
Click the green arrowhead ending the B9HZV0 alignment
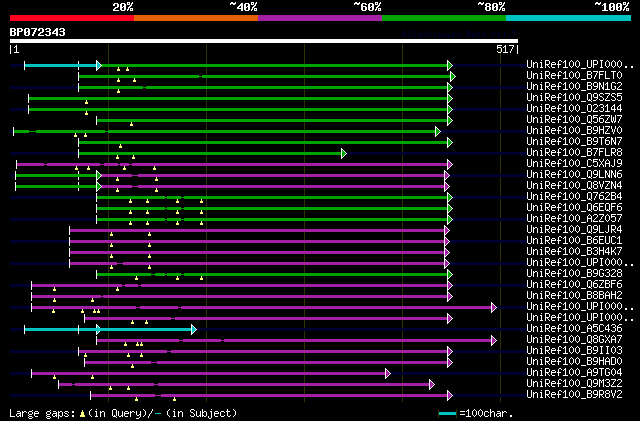[x=438, y=131]
